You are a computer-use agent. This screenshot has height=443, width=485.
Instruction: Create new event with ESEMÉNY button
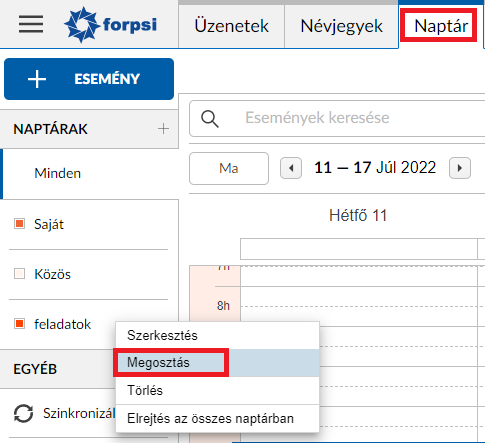pos(89,79)
